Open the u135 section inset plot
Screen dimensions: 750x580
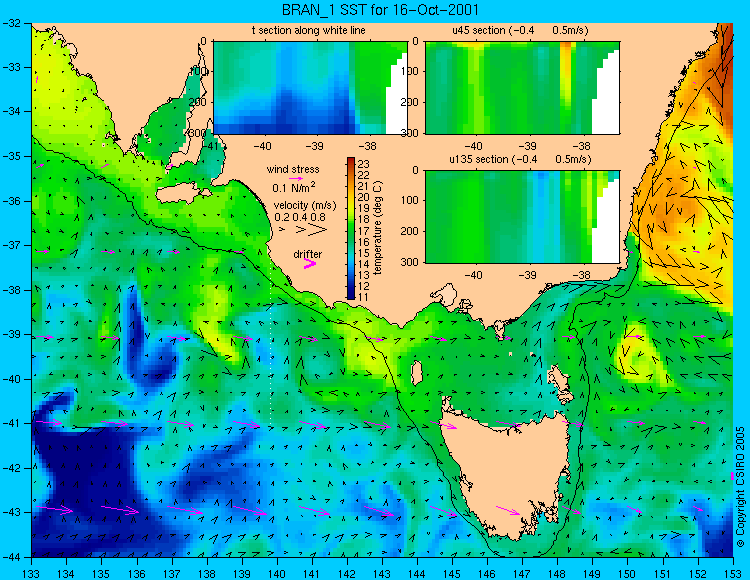pyautogui.click(x=522, y=217)
